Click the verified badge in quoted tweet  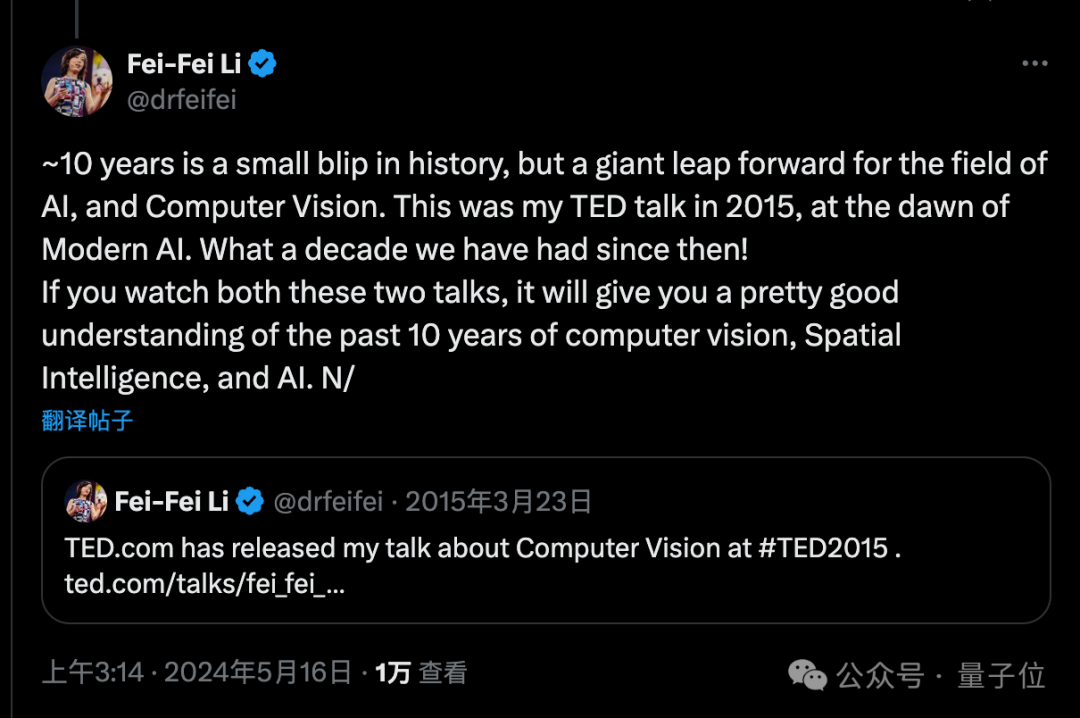[x=250, y=501]
